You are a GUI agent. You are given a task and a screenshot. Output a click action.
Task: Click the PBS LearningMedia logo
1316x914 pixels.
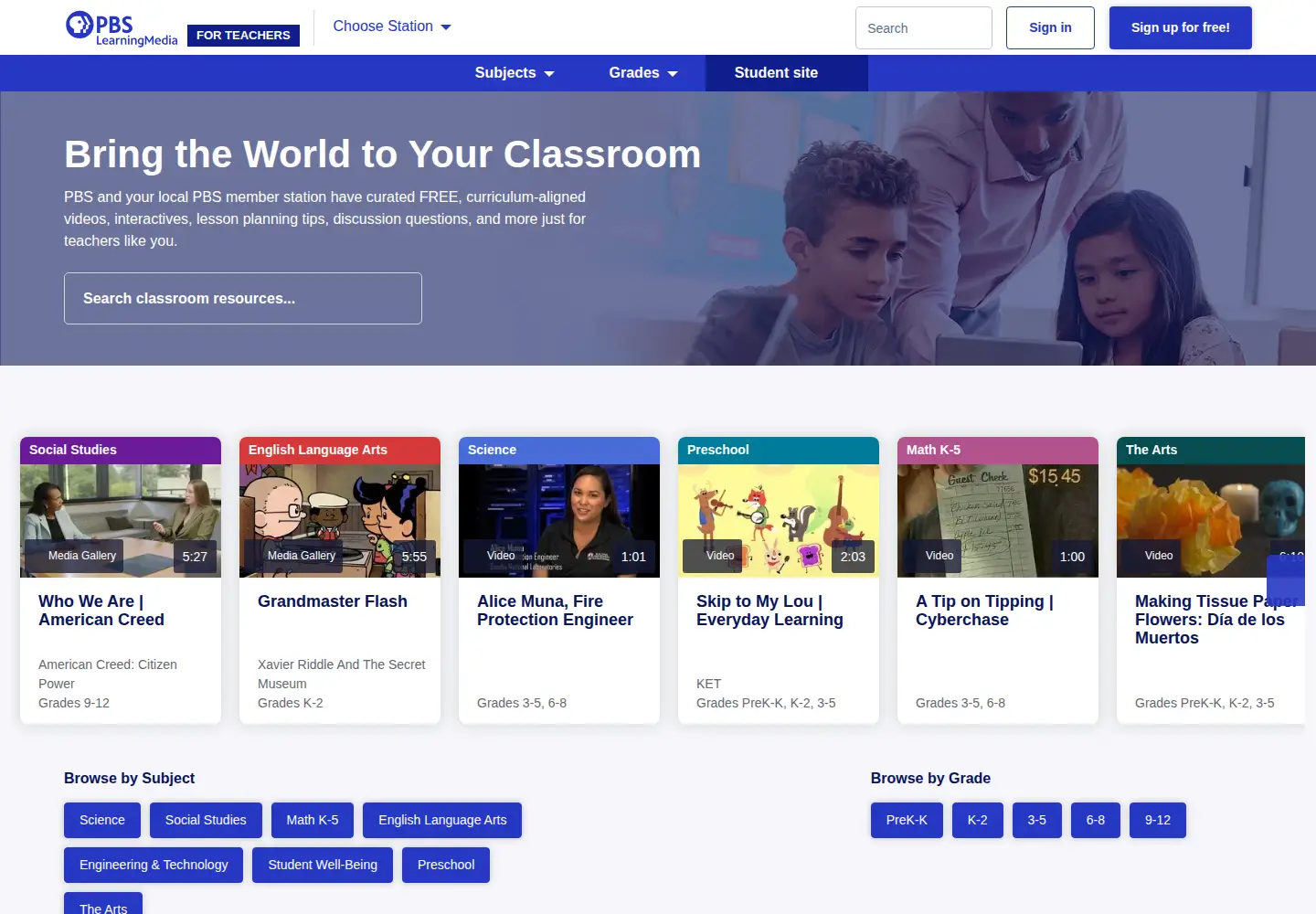coord(122,28)
